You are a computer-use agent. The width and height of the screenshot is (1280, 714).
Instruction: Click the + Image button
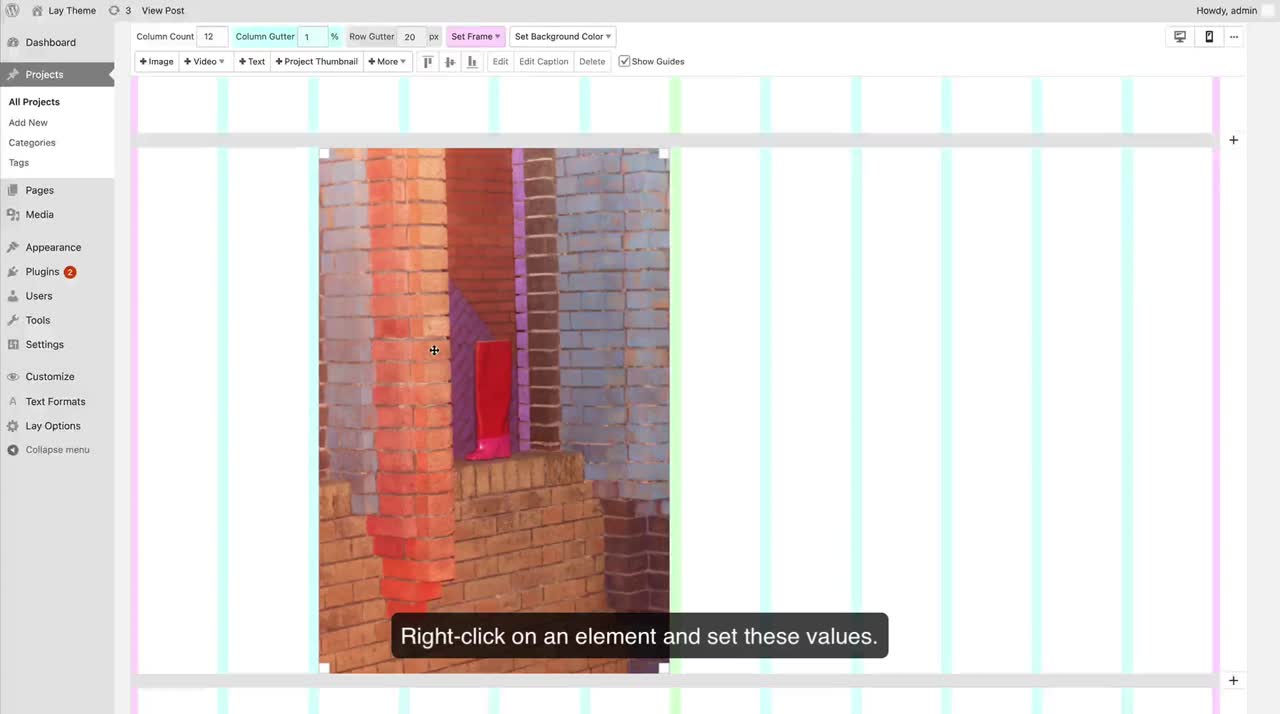tap(157, 61)
